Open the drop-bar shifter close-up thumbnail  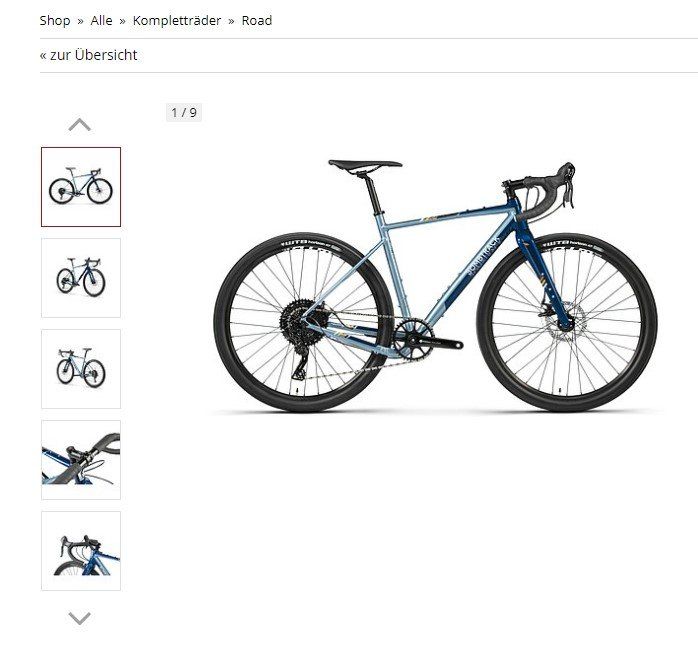tap(81, 551)
